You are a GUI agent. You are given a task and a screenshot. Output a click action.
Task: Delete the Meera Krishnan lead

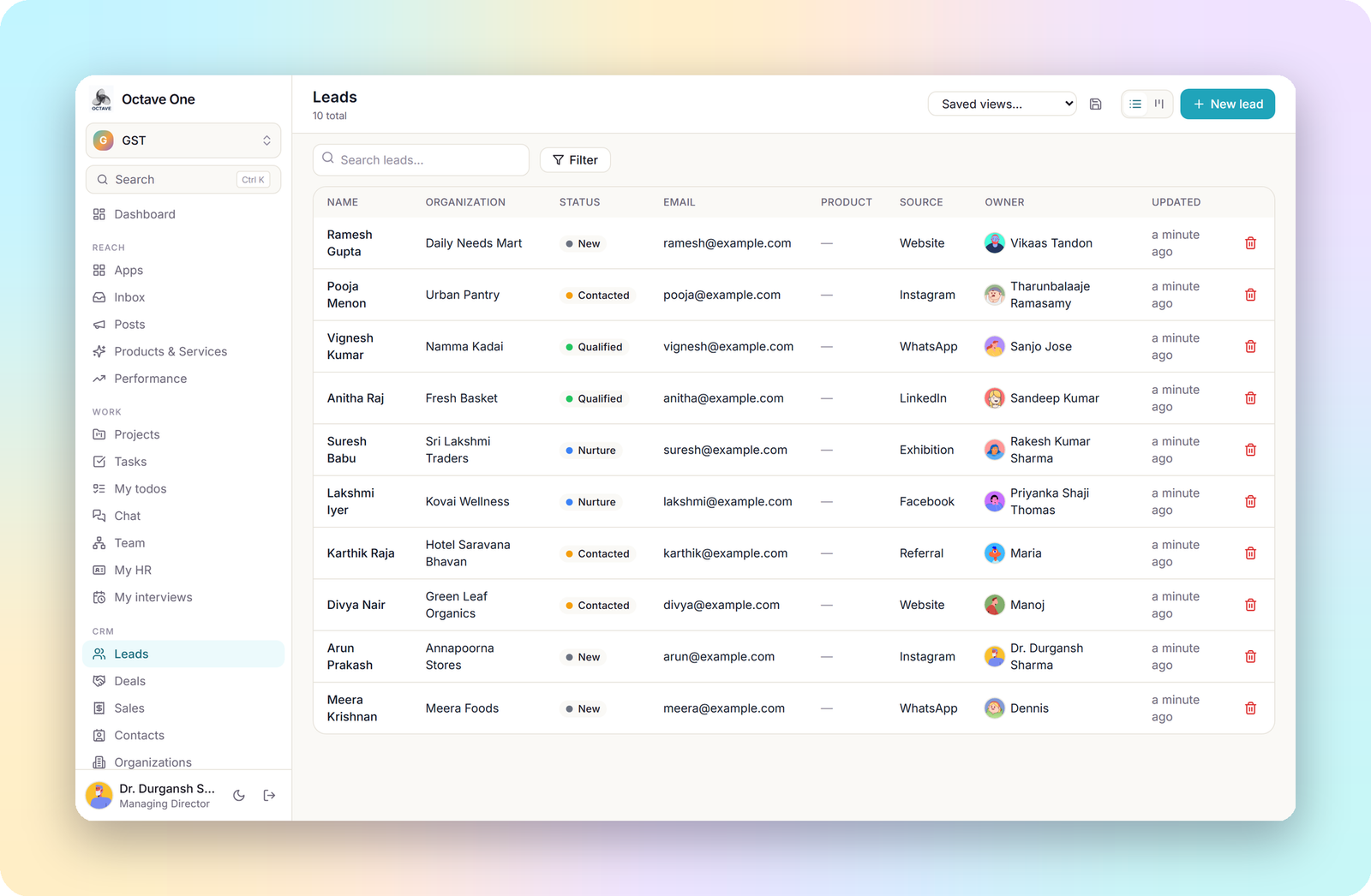point(1250,708)
